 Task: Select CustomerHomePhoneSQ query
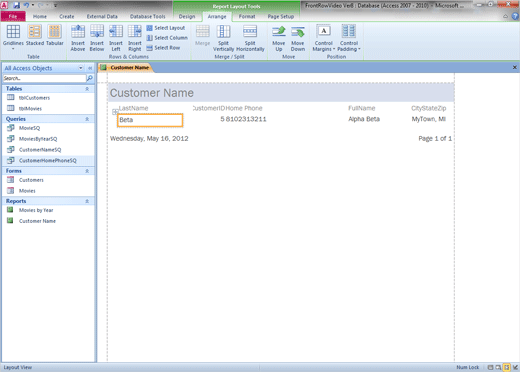pos(48,161)
